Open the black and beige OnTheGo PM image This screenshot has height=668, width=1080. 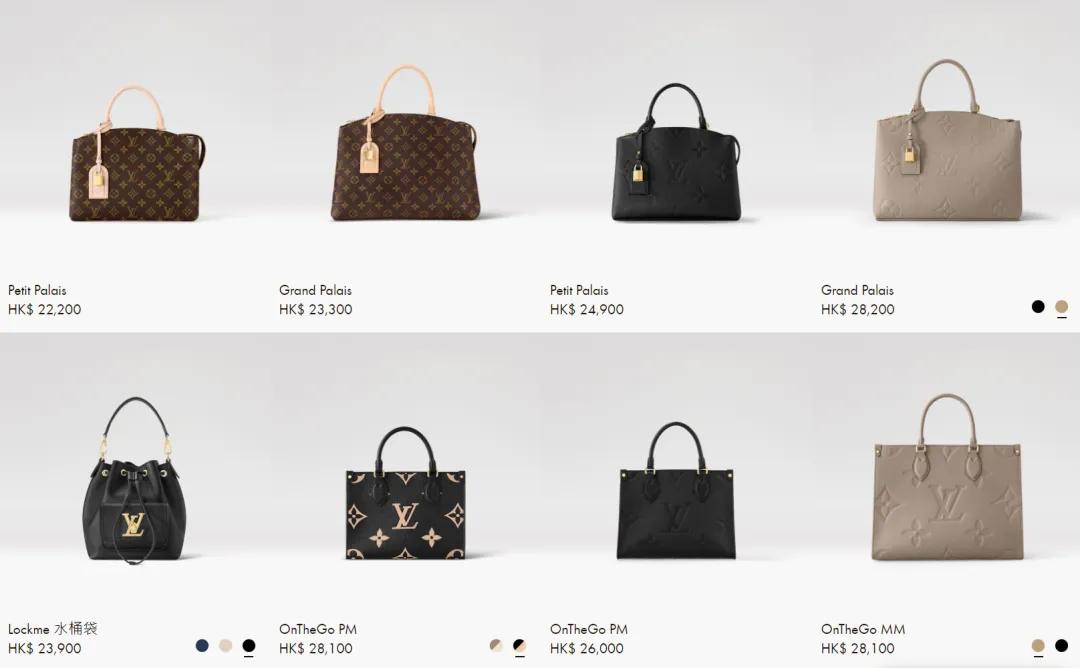point(406,493)
